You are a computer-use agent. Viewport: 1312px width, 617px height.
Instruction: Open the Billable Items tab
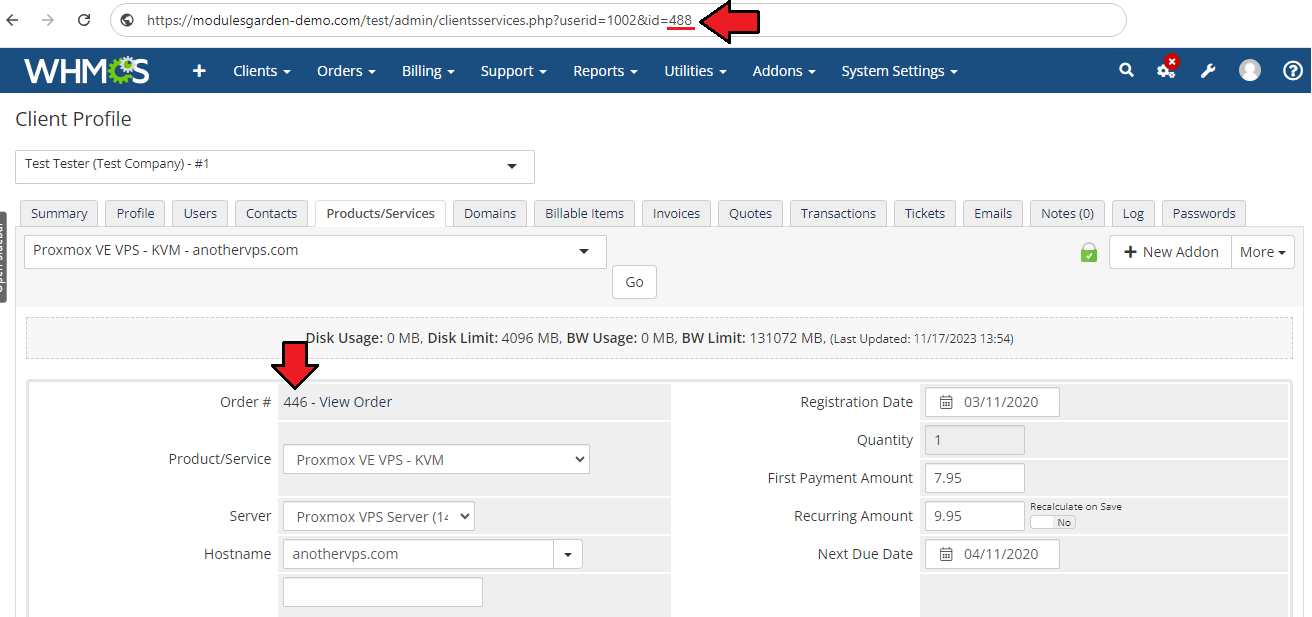pos(585,213)
